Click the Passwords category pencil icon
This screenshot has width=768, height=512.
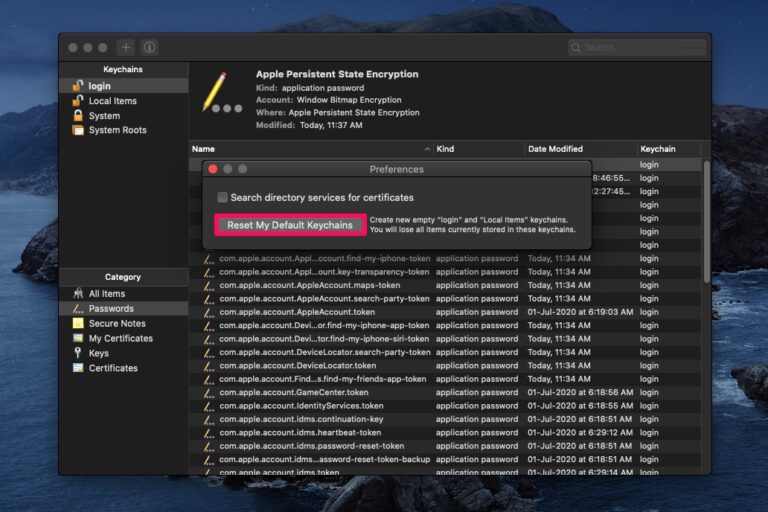point(78,309)
